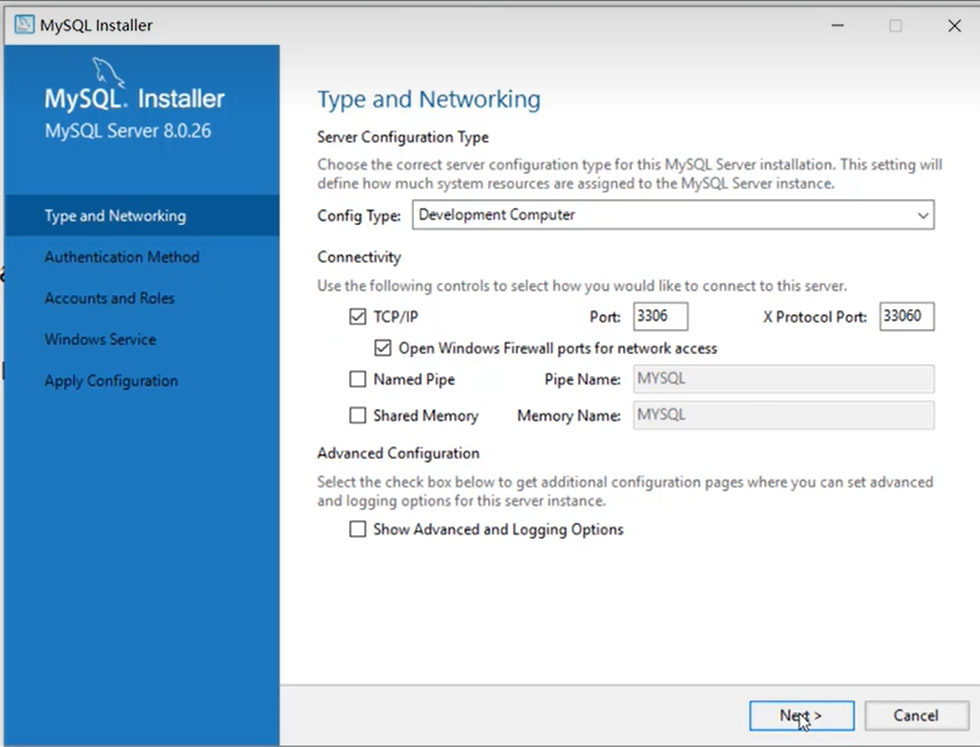The height and width of the screenshot is (747, 980).
Task: Click the 'Type and Networking' page heading
Action: click(x=429, y=99)
